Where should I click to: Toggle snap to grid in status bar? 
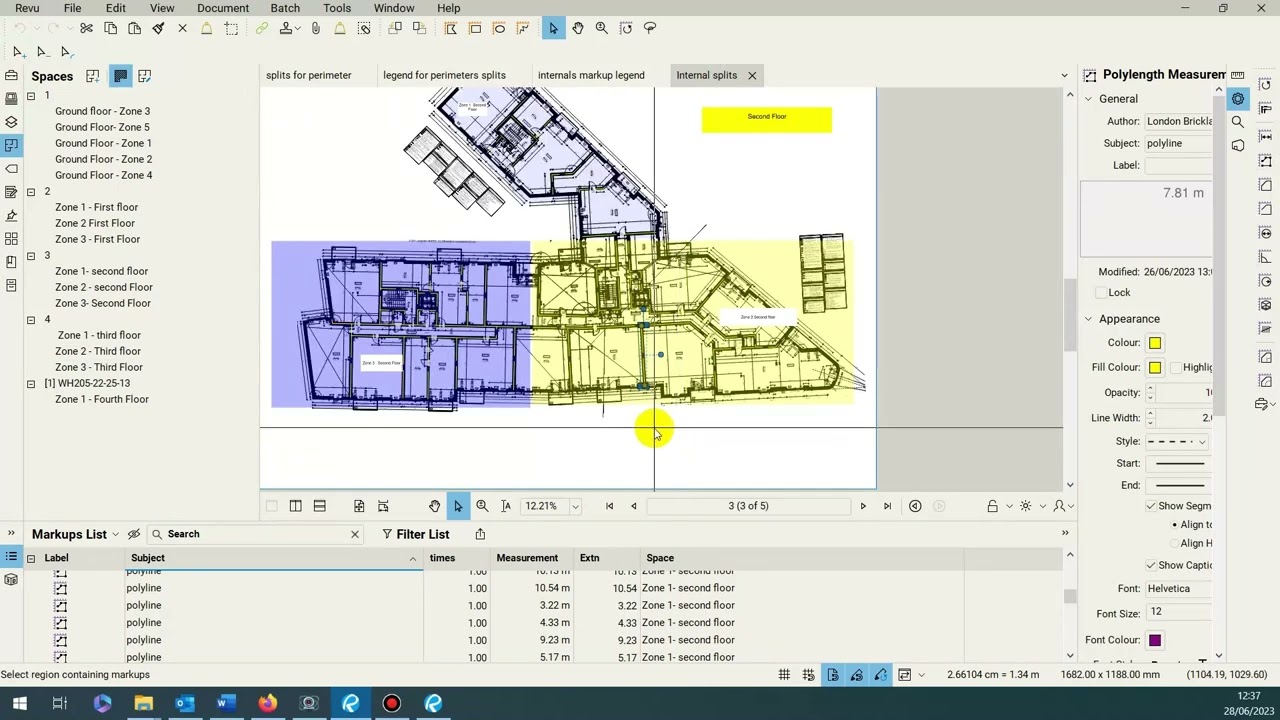pyautogui.click(x=808, y=675)
